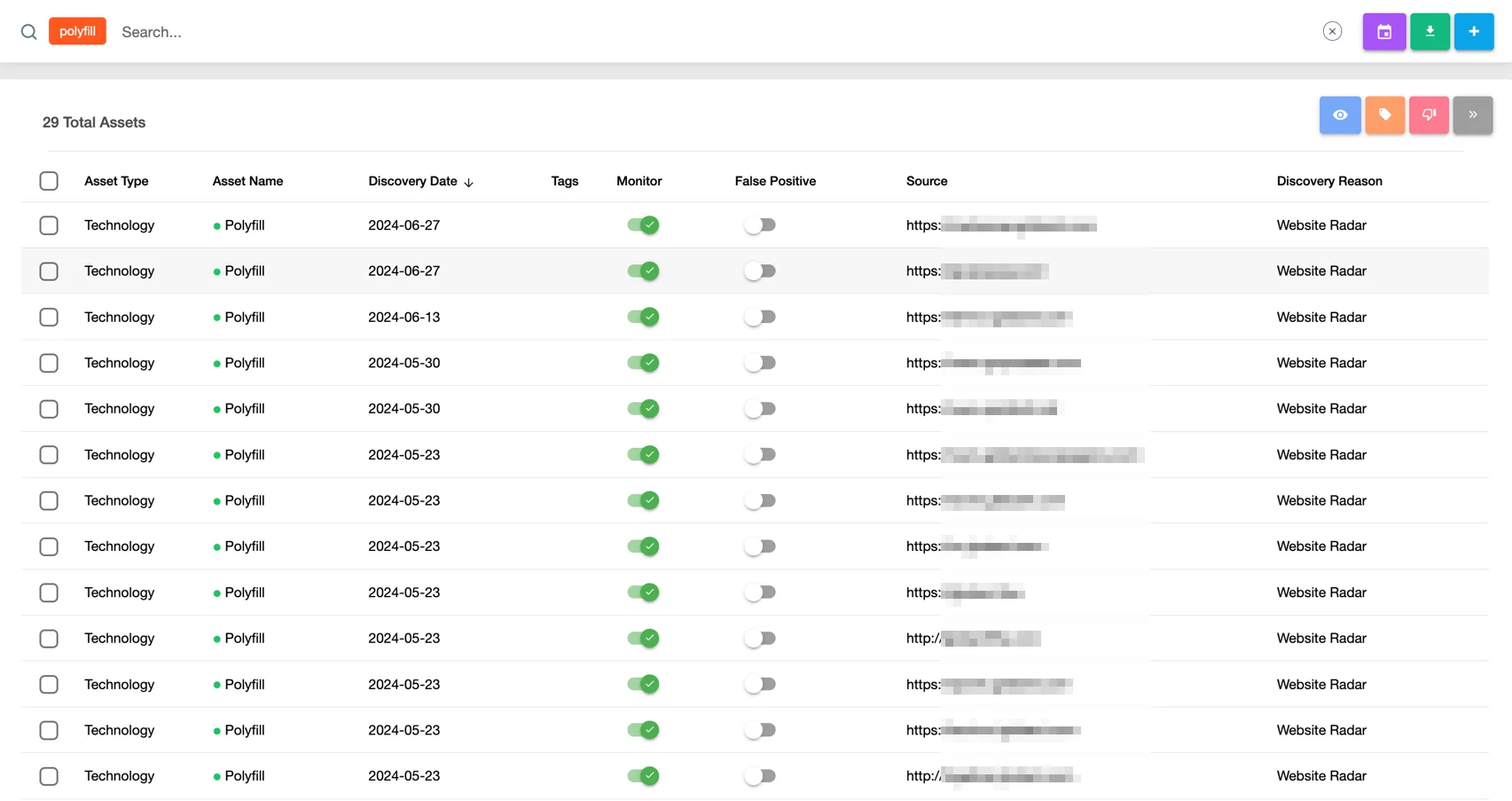Image resolution: width=1512 pixels, height=801 pixels.
Task: Focus the Search... input field
Action: [x=709, y=32]
